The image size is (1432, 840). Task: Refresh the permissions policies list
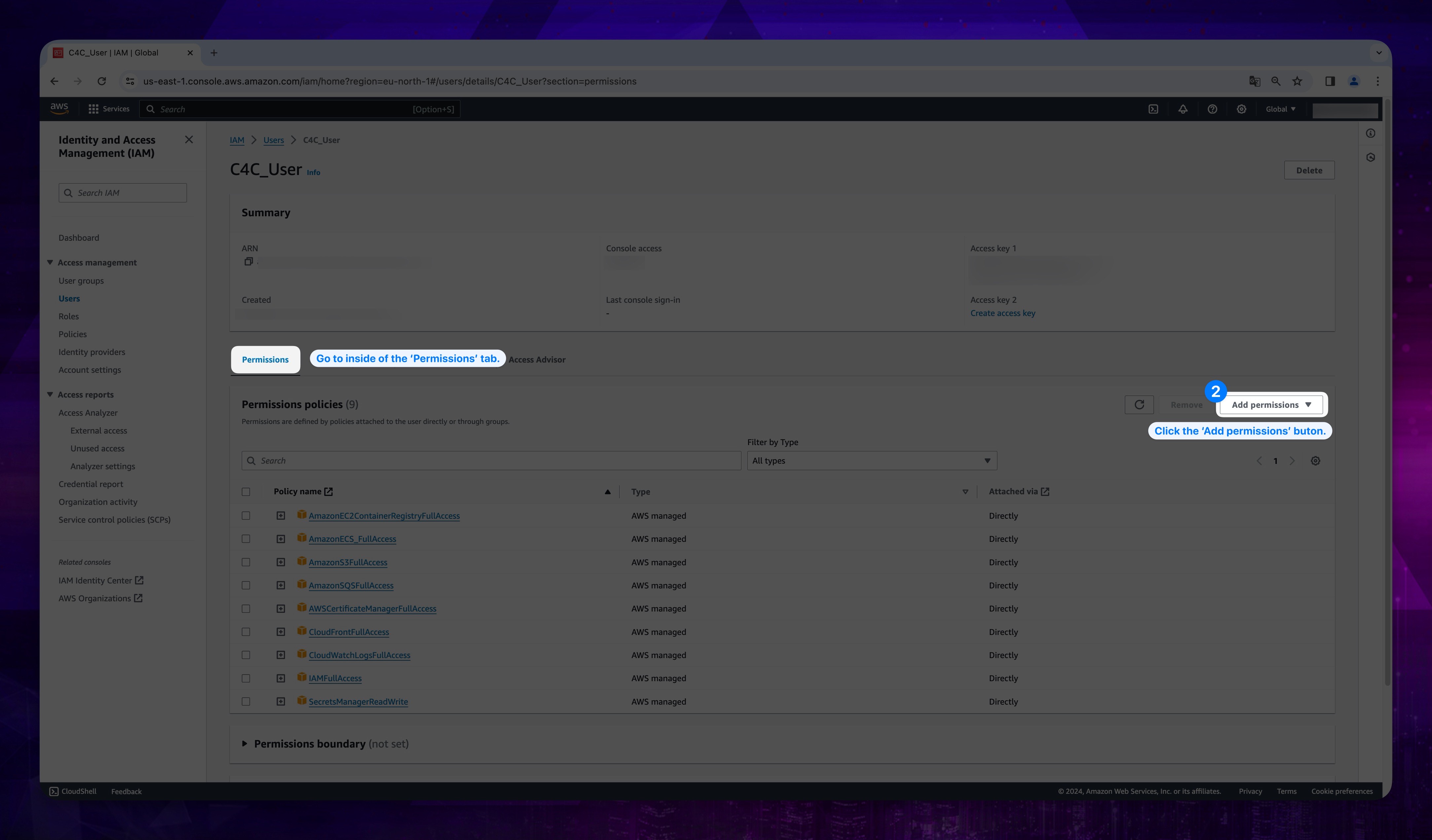pos(1139,404)
